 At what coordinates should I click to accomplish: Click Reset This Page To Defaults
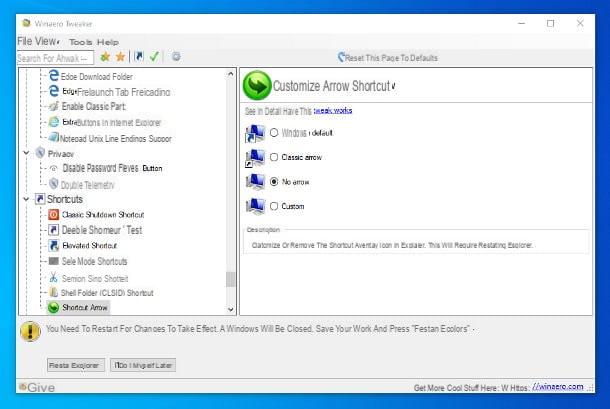387,58
